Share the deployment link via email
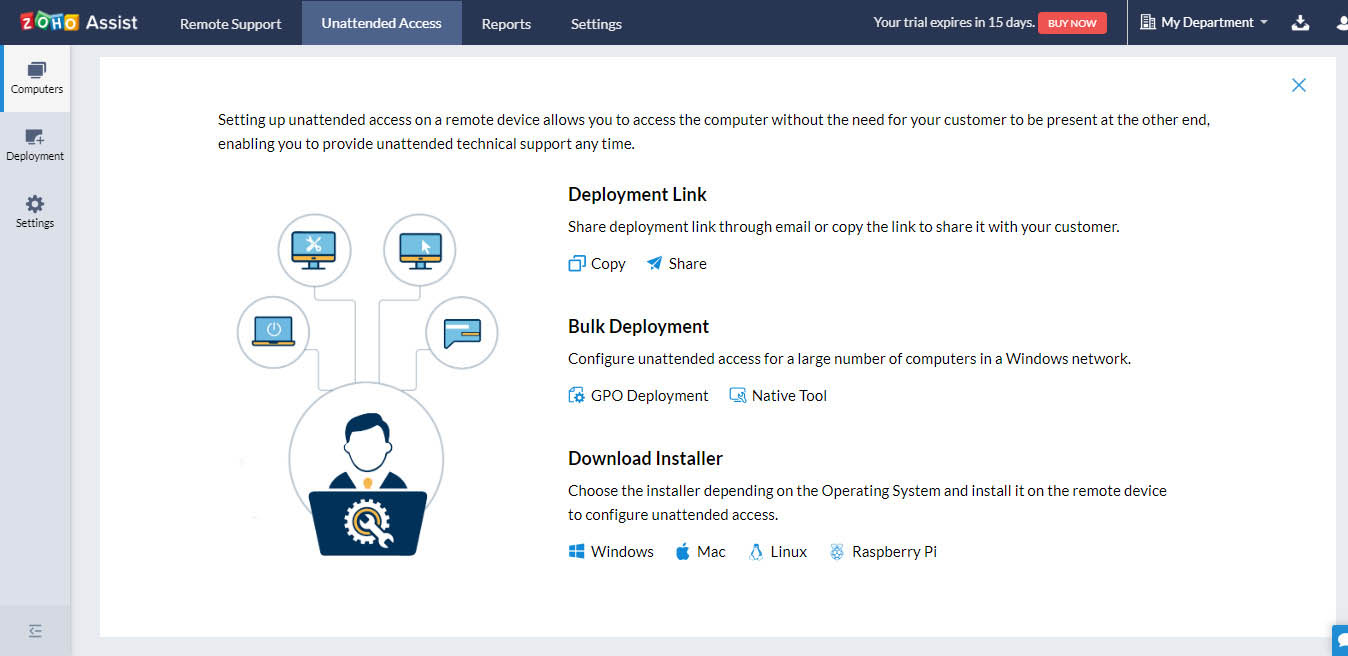The height and width of the screenshot is (656, 1348). coord(677,264)
